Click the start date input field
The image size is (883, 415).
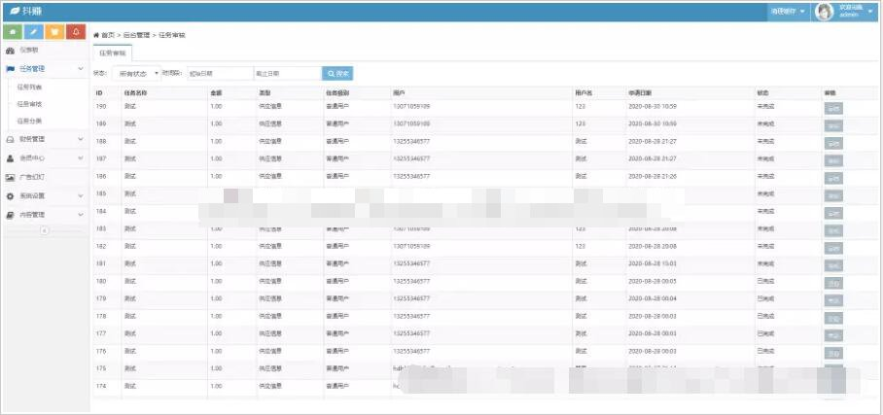219,73
